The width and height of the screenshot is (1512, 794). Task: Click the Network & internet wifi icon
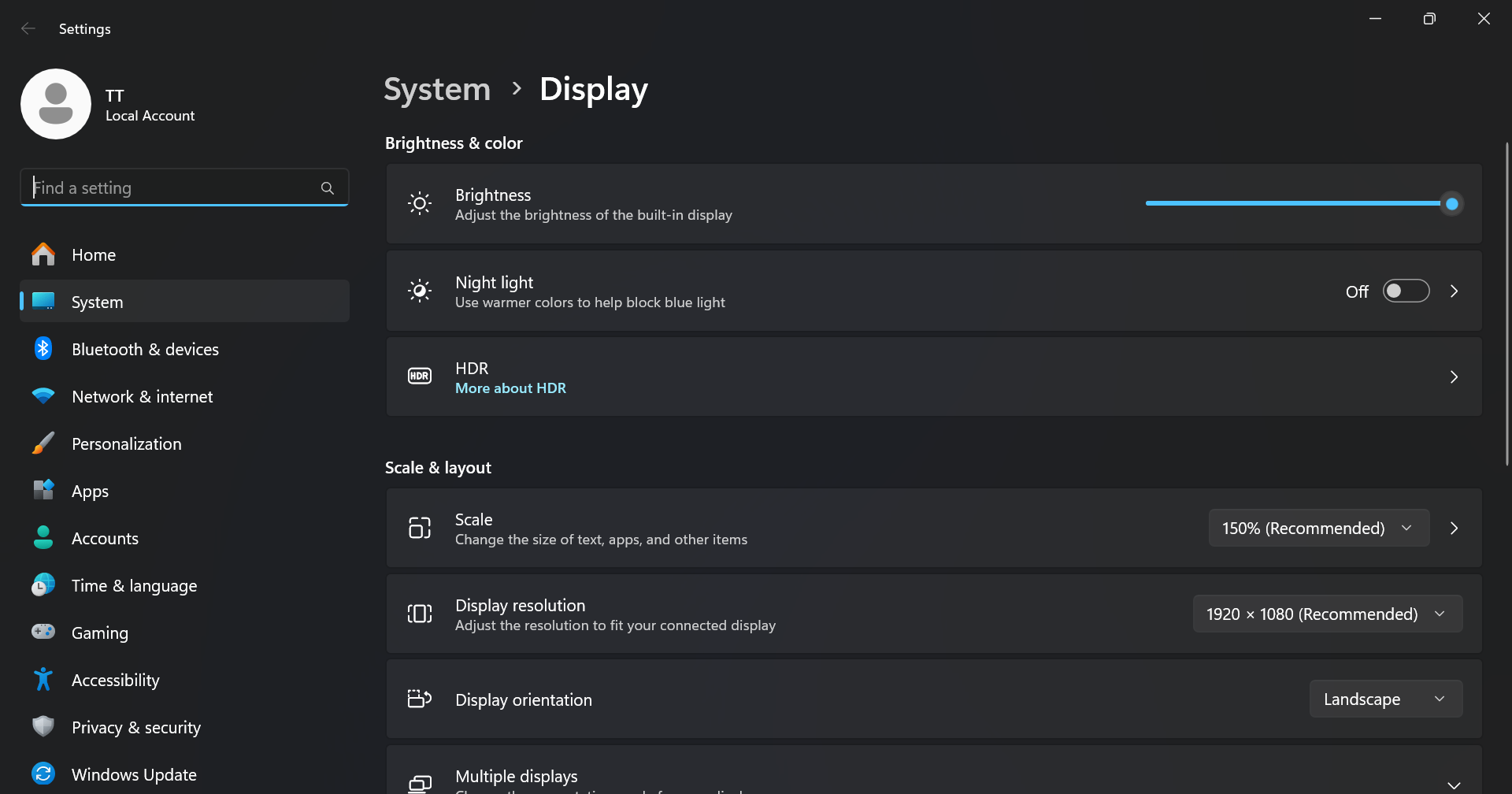point(43,395)
